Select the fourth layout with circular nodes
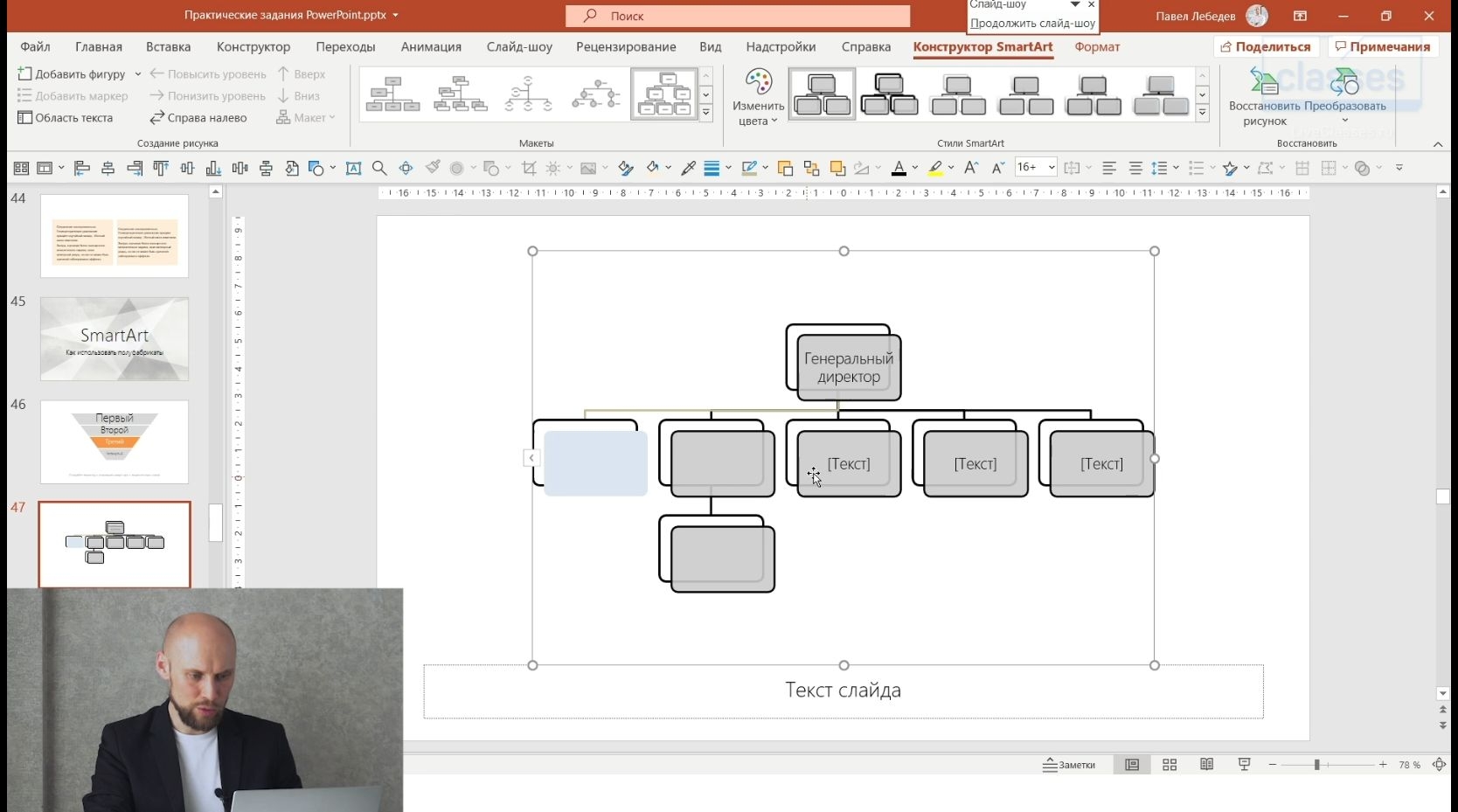 point(596,94)
